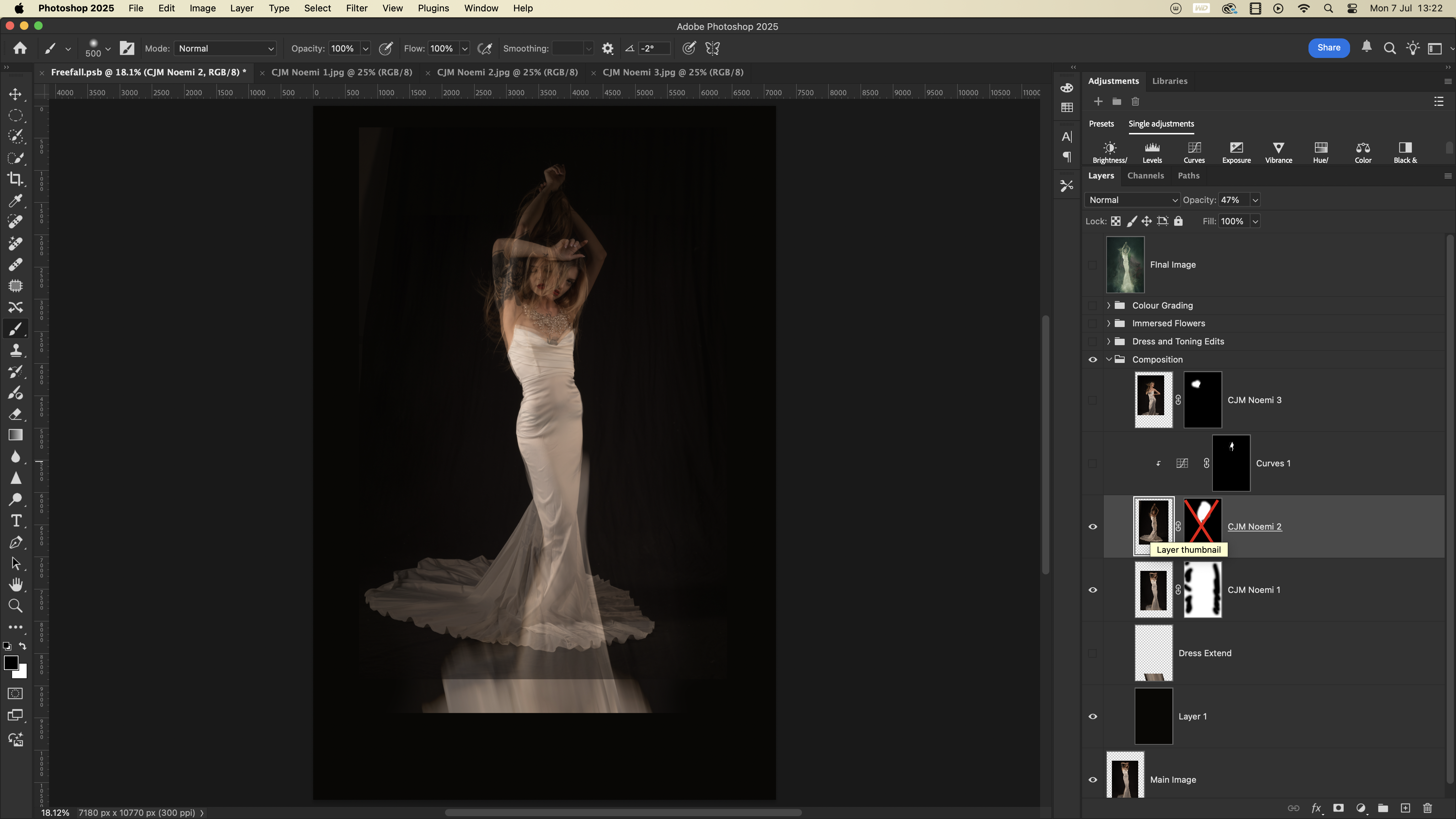Screen dimensions: 1456x819
Task: Show the CJM Noemi 3 layer
Action: pos(1093,400)
